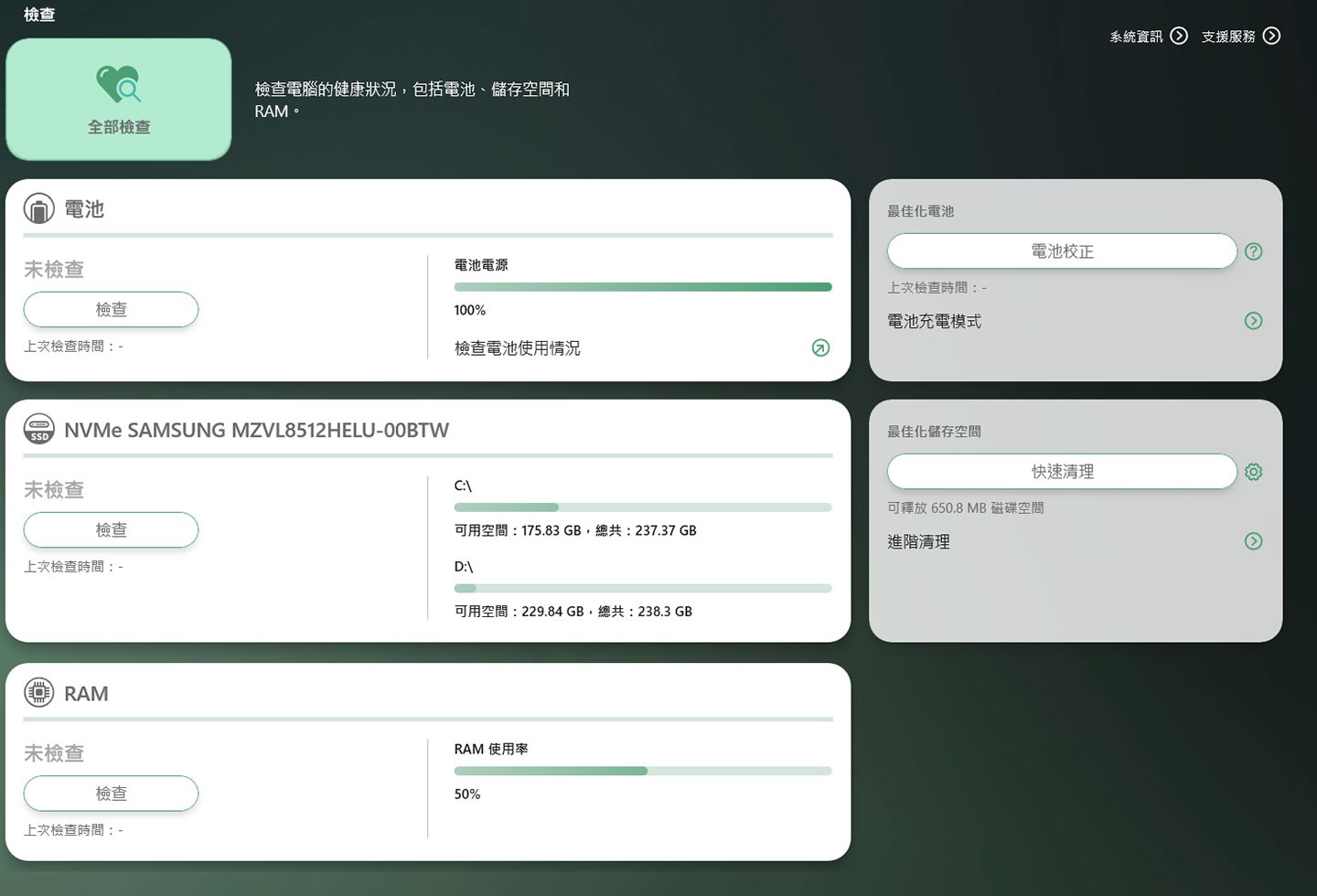
Task: Open help icon next to 電池校正
Action: [1254, 251]
